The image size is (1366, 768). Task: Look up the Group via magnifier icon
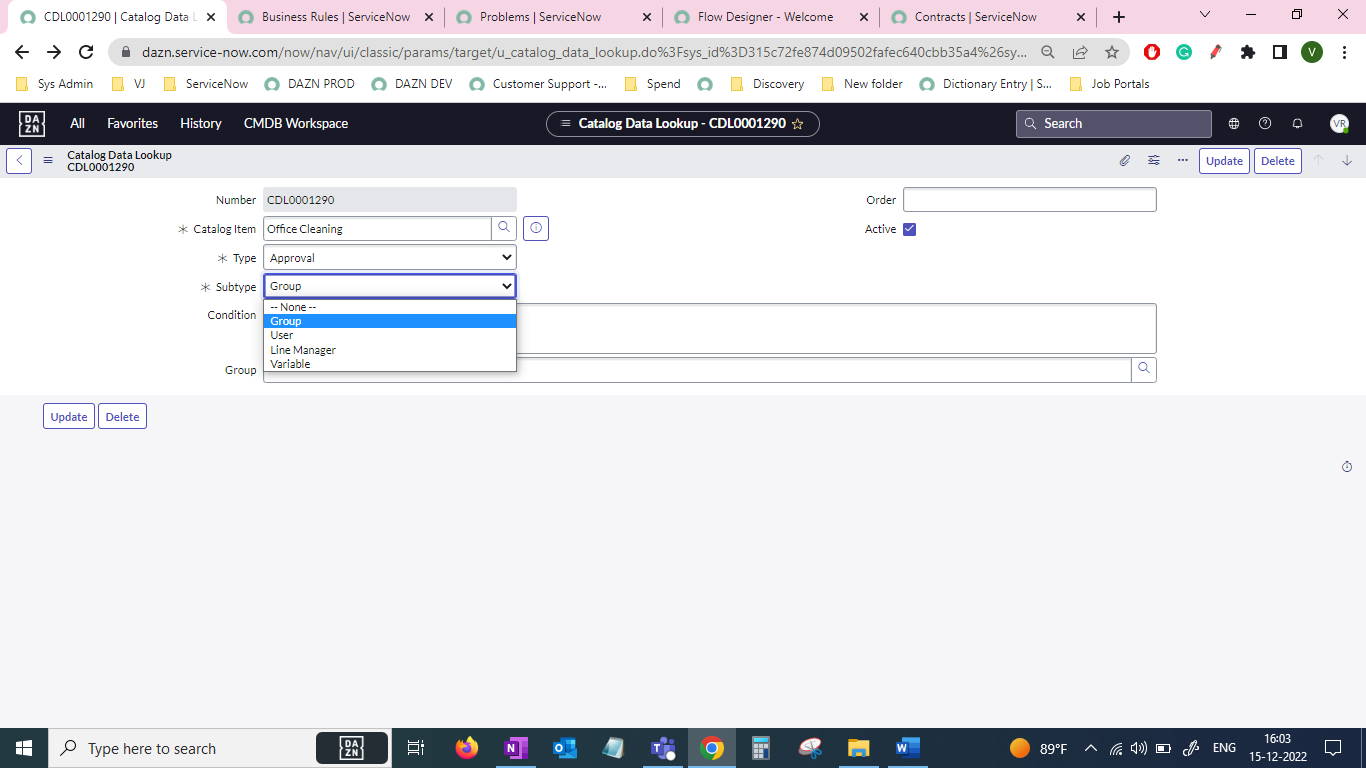click(x=1144, y=370)
